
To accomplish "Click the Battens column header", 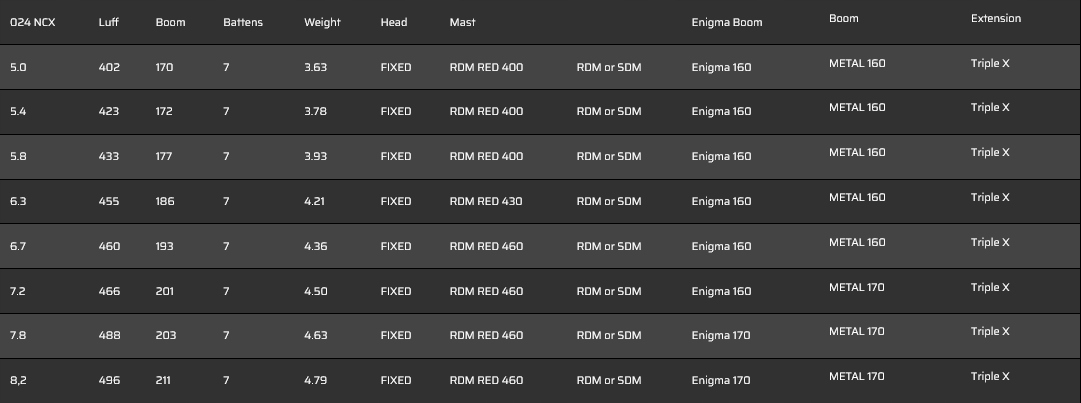I will coord(243,22).
